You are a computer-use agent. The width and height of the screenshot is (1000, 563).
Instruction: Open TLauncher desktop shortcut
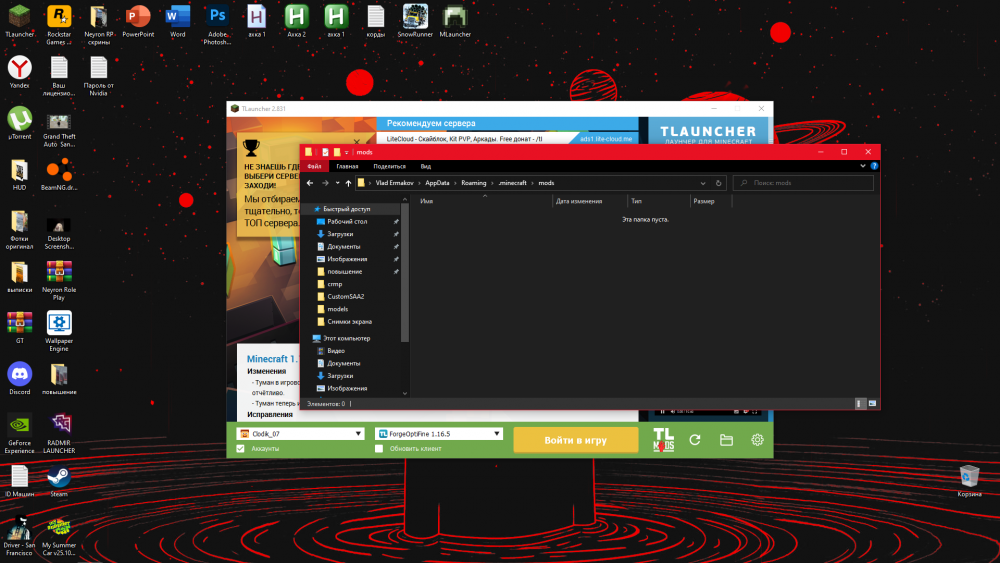[19, 21]
